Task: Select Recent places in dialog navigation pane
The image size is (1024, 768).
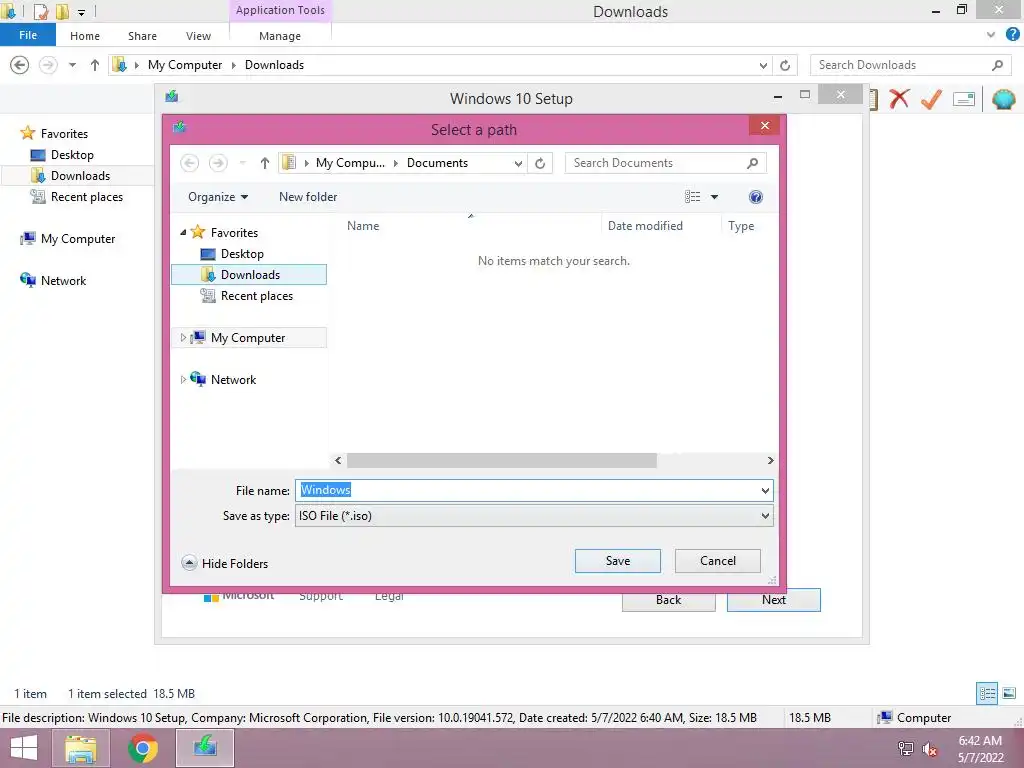Action: coord(257,296)
